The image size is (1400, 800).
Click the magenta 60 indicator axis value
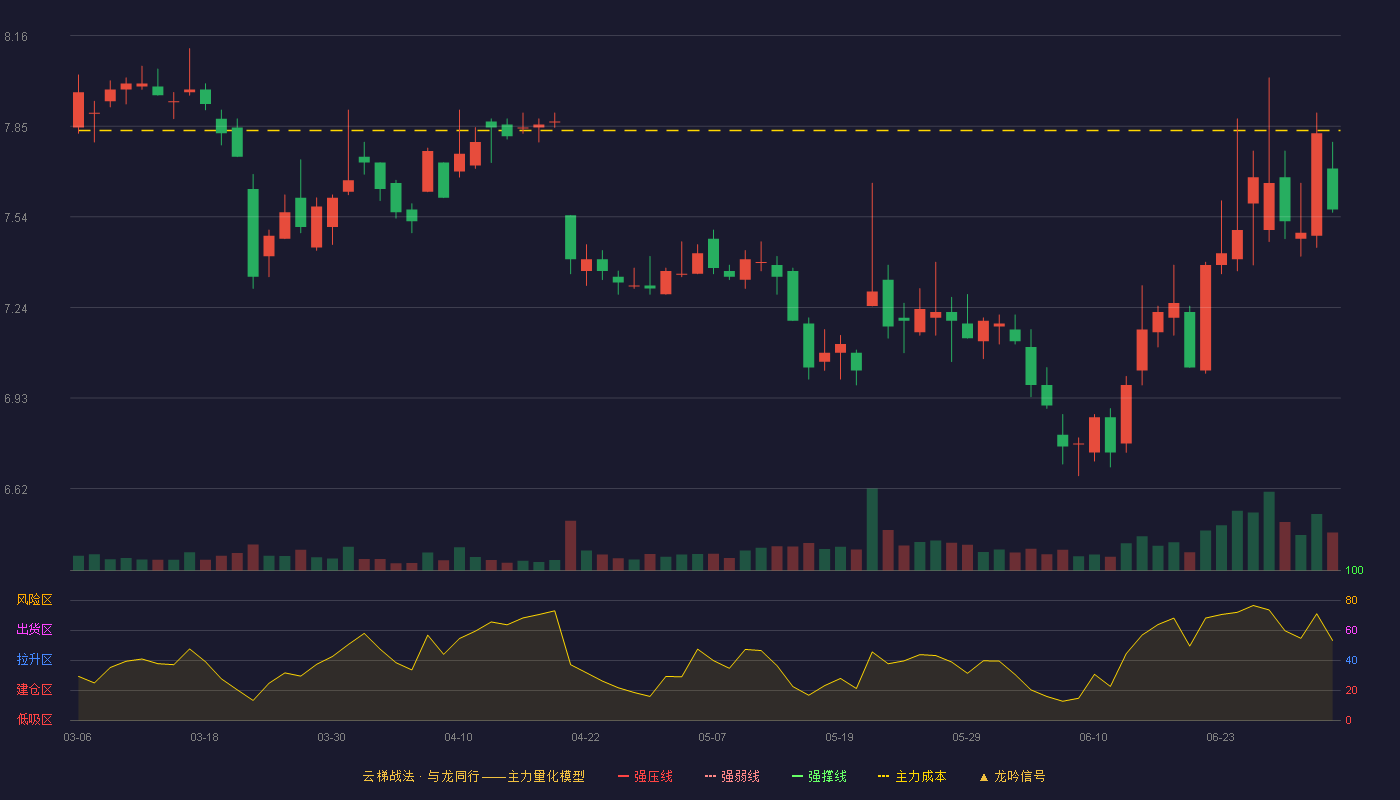click(1351, 630)
